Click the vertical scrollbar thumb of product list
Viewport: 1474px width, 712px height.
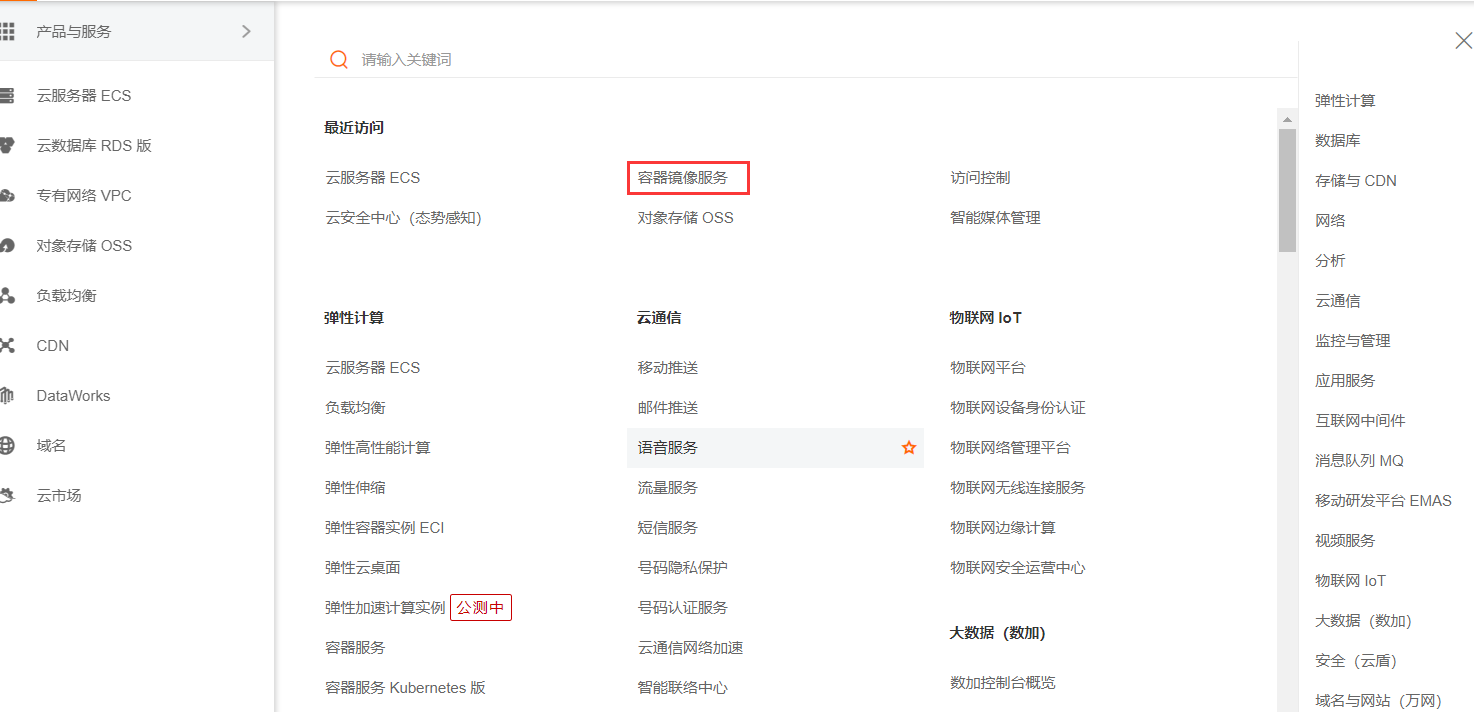coord(1287,190)
